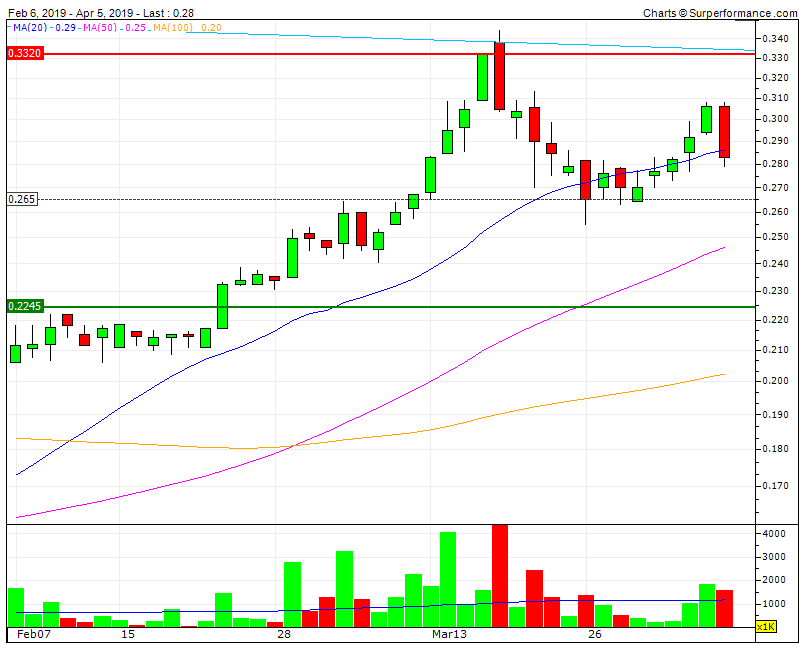Click the MA(50) legend value 0.25
The image size is (805, 650).
pyautogui.click(x=136, y=27)
